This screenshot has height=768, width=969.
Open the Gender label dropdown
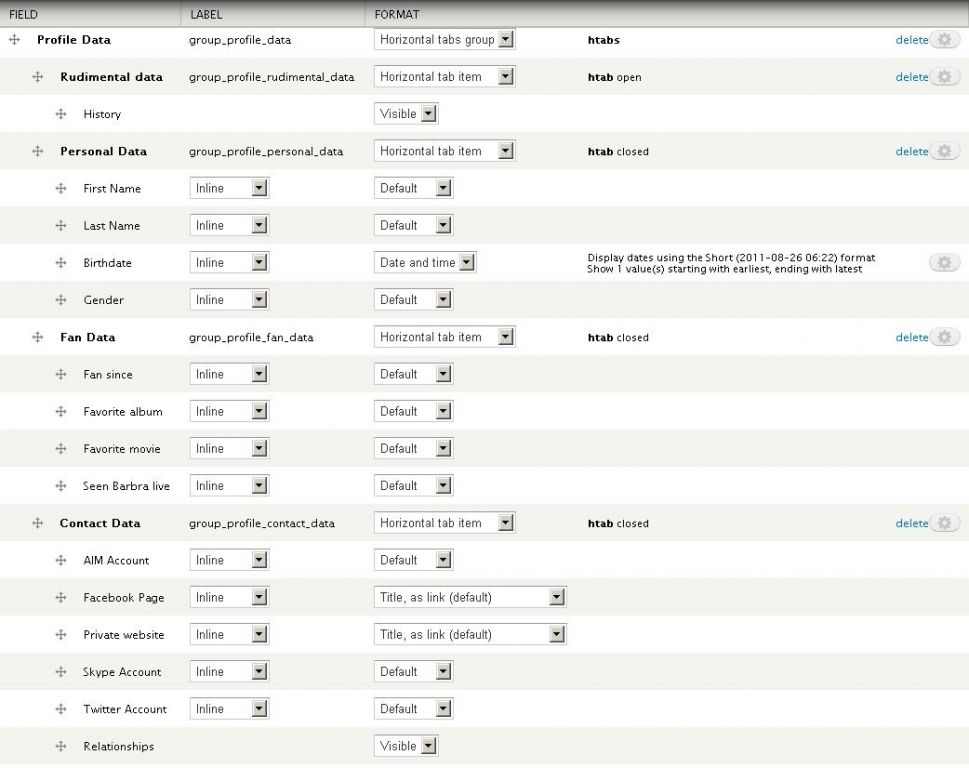(230, 300)
